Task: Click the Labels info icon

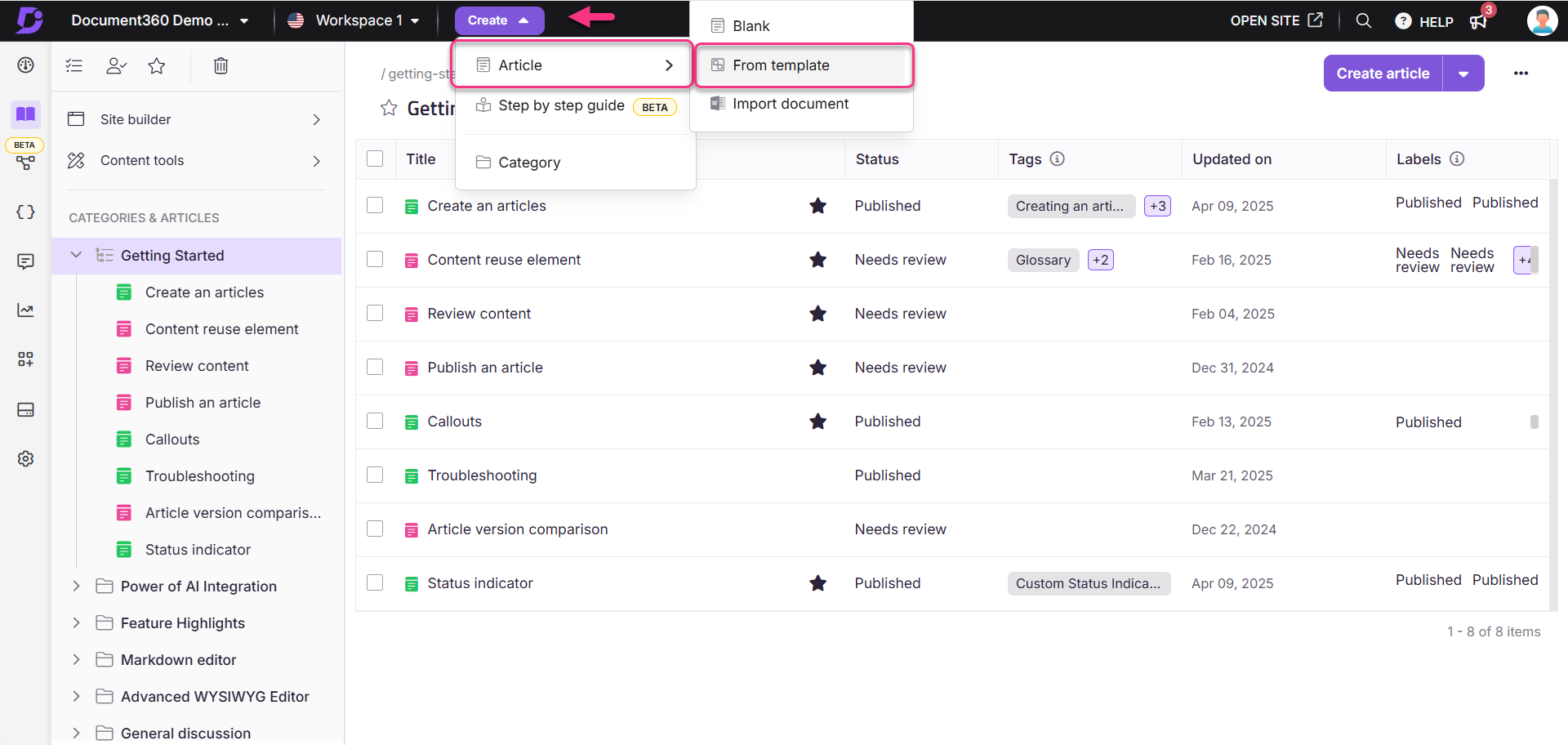Action: coord(1457,158)
